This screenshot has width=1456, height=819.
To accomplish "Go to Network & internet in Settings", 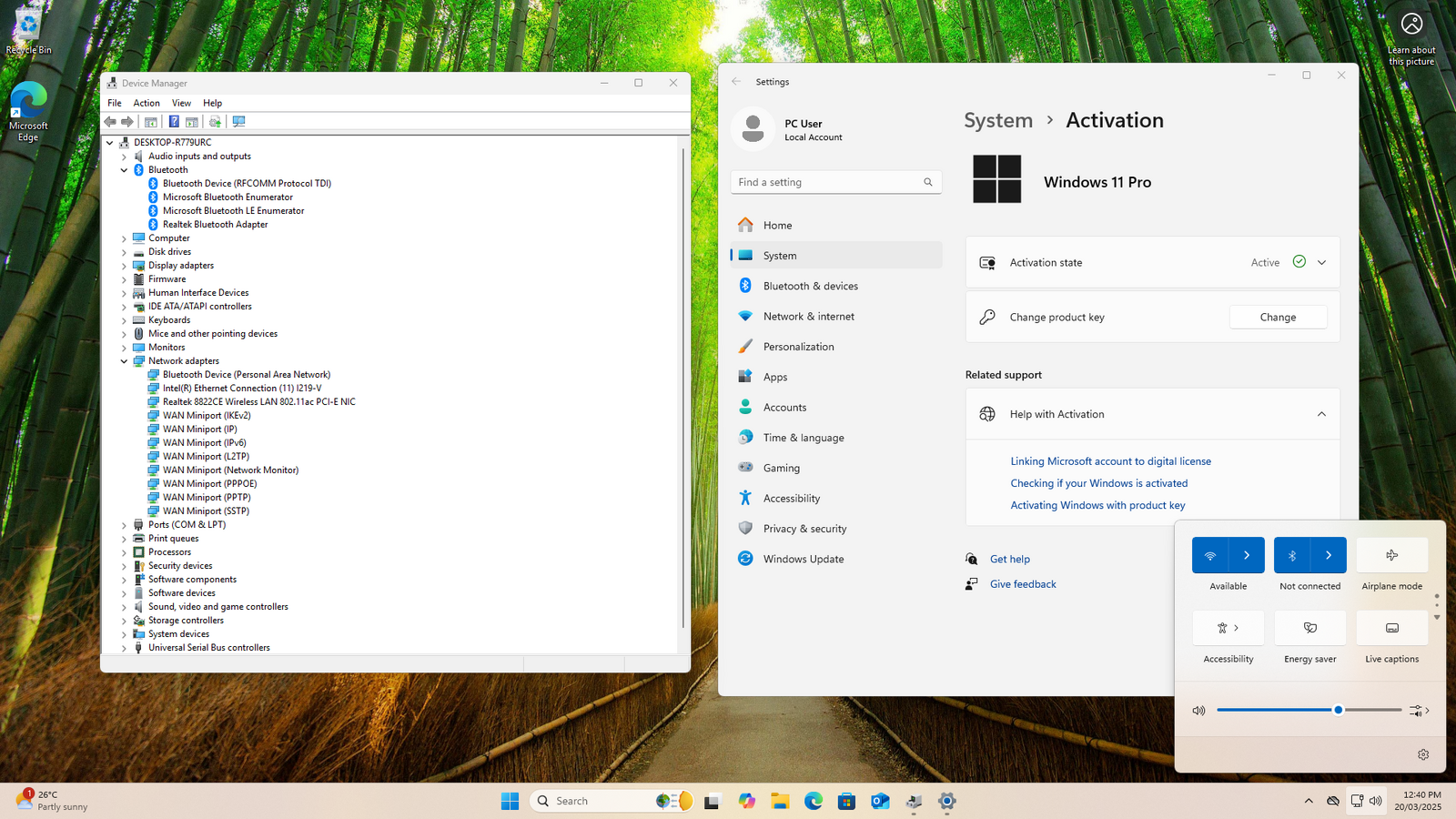I will pyautogui.click(x=836, y=317).
